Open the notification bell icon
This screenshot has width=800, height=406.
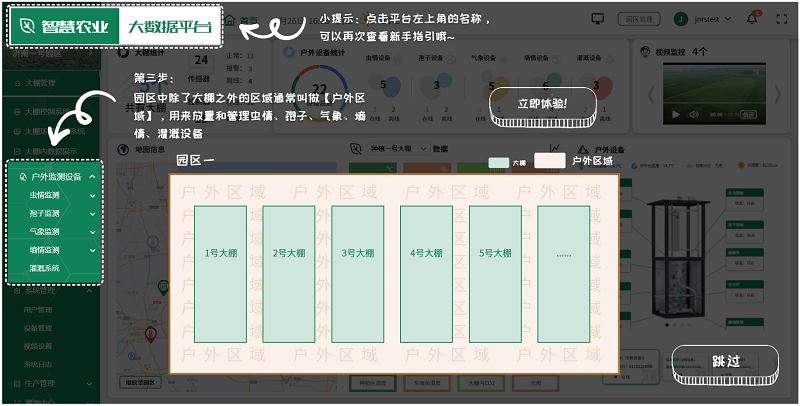[x=753, y=18]
